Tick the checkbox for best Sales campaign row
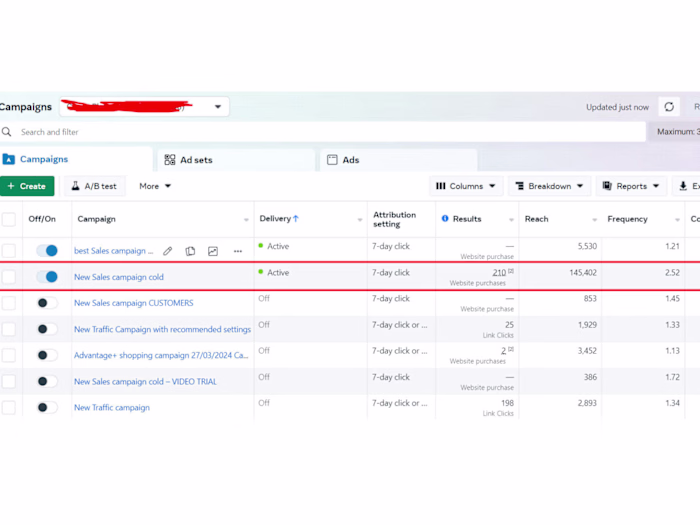The image size is (700, 525). click(x=8, y=251)
